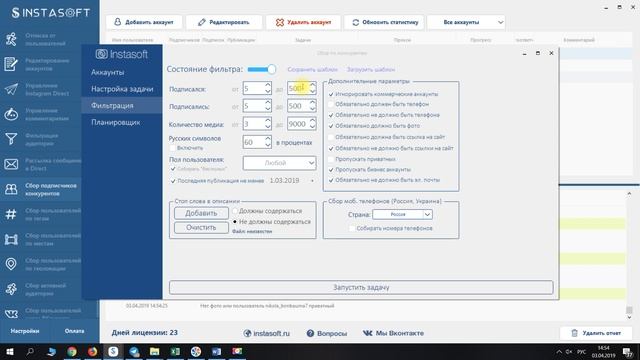Toggle last publication date checkbox
The height and width of the screenshot is (360, 640).
pos(173,180)
